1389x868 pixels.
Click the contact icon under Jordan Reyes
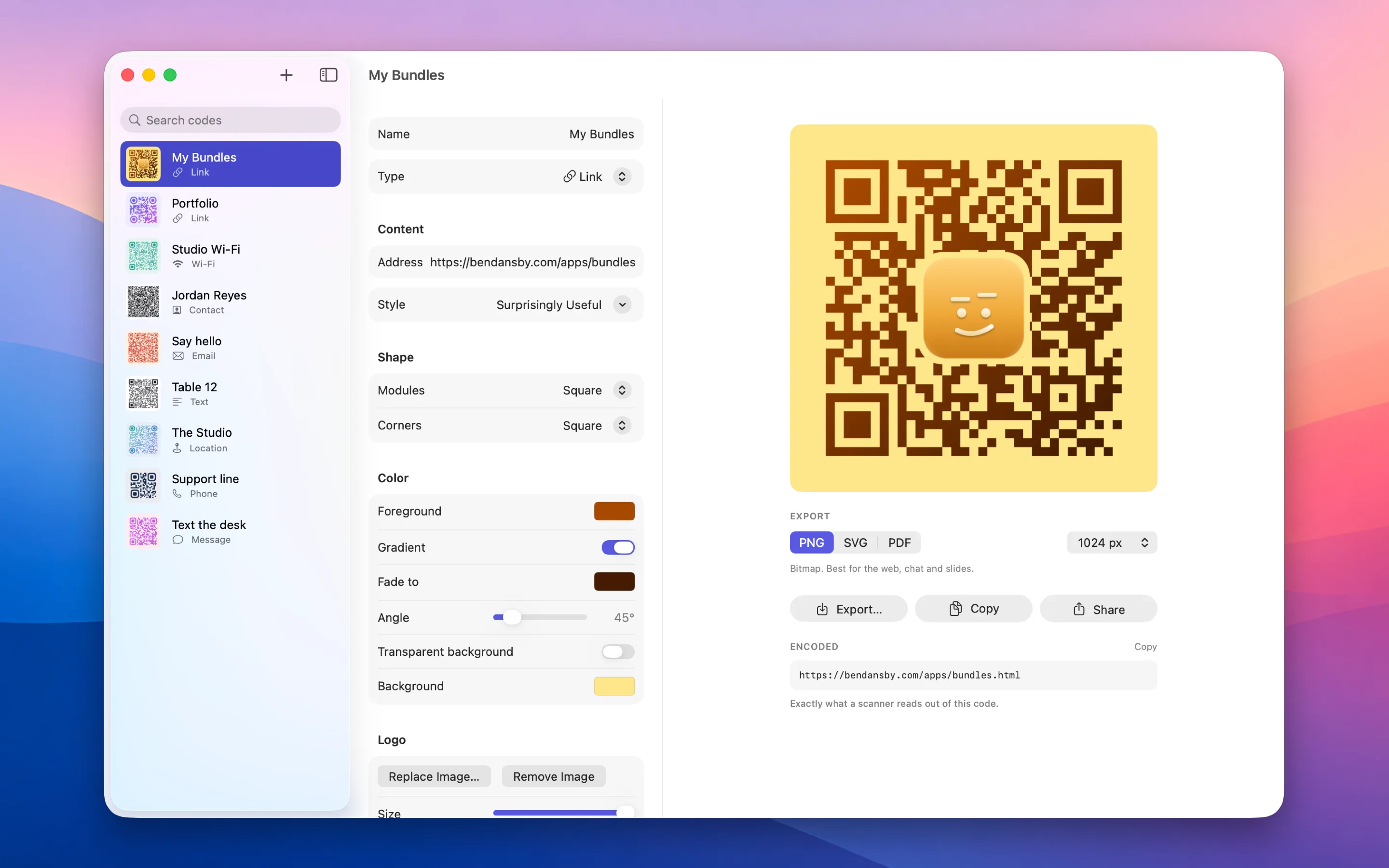pyautogui.click(x=177, y=310)
